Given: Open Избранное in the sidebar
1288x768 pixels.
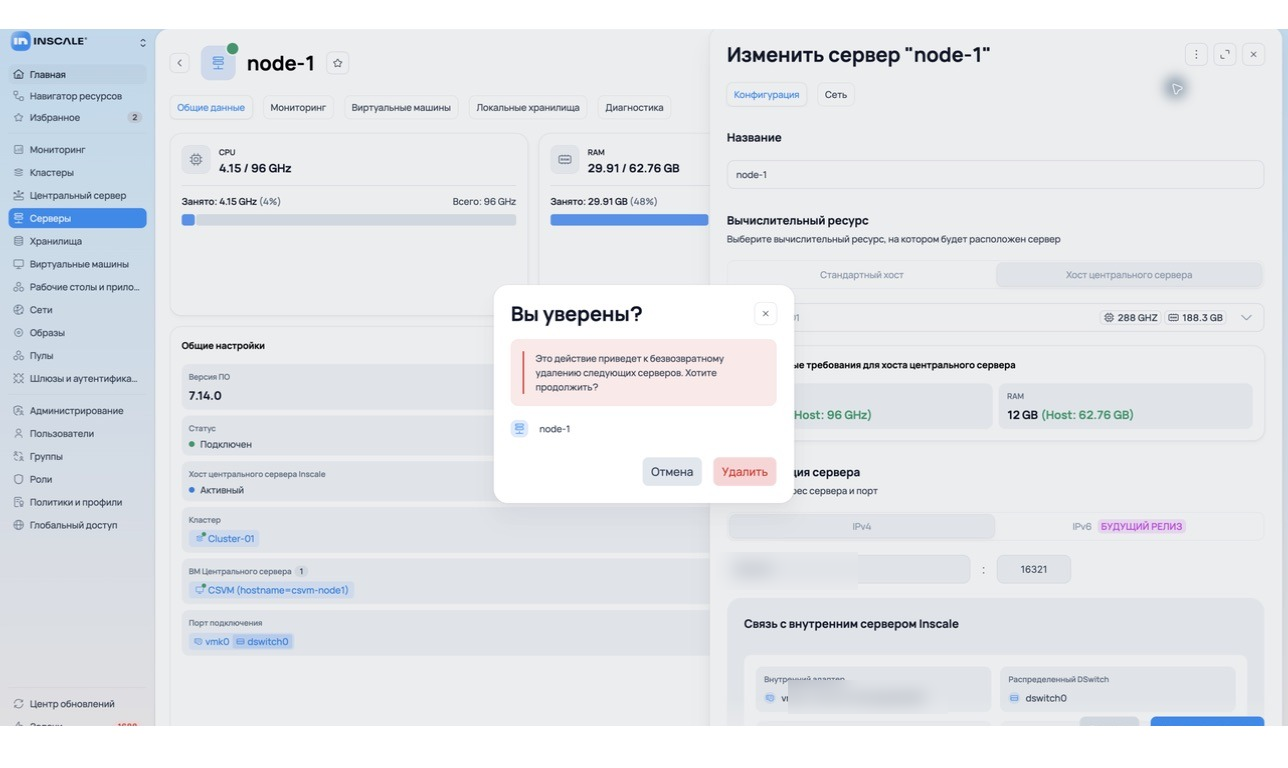Looking at the screenshot, I should click(x=78, y=118).
